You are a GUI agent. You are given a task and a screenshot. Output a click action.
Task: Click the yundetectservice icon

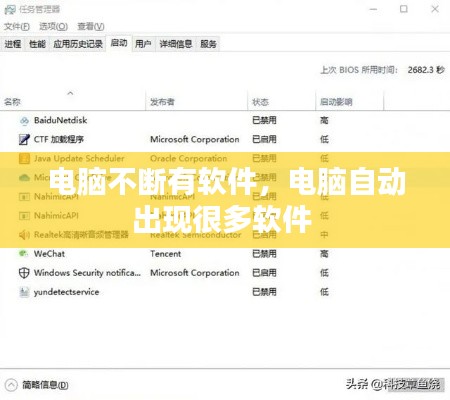click(x=24, y=292)
